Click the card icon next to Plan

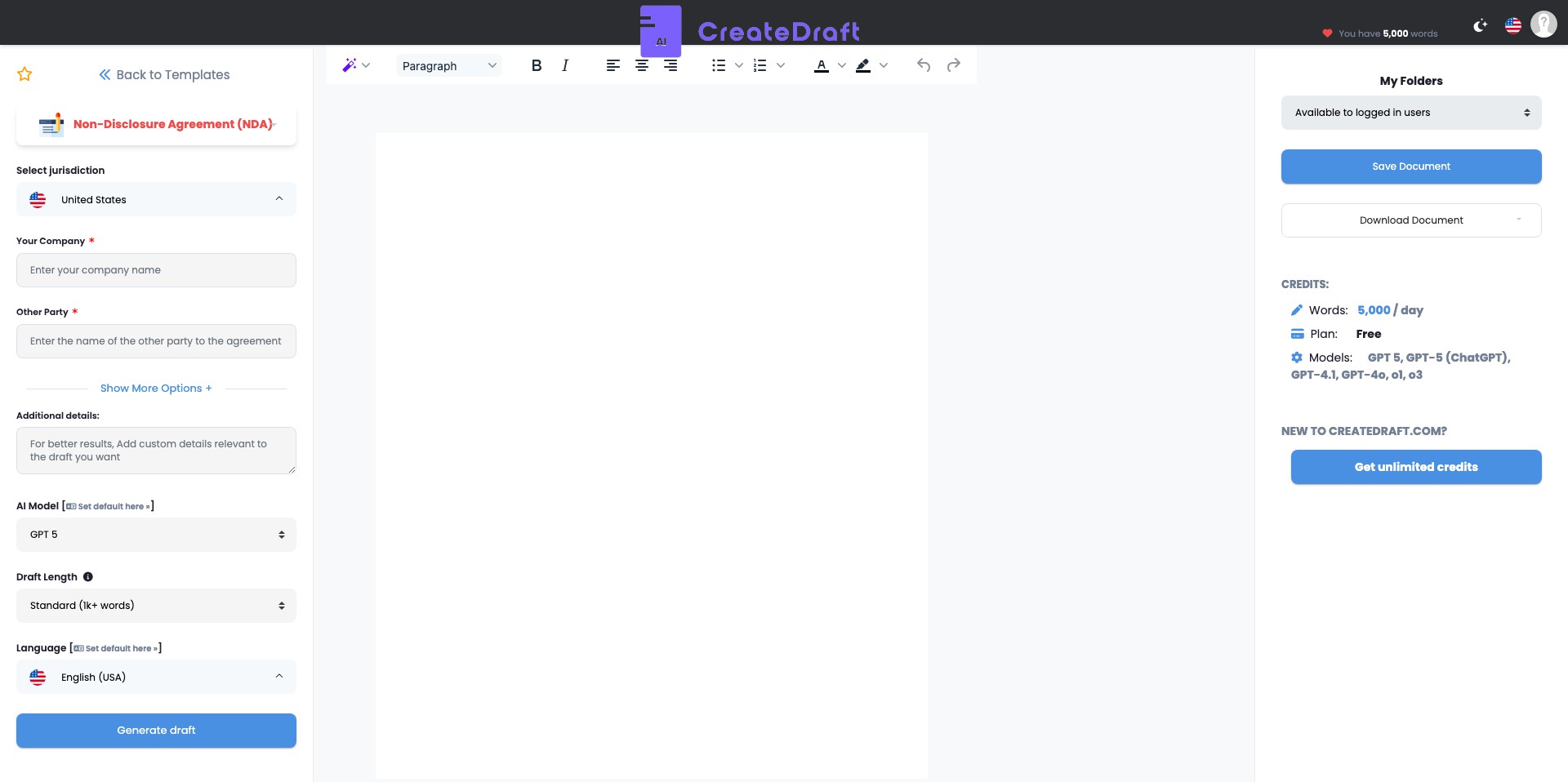pos(1298,334)
